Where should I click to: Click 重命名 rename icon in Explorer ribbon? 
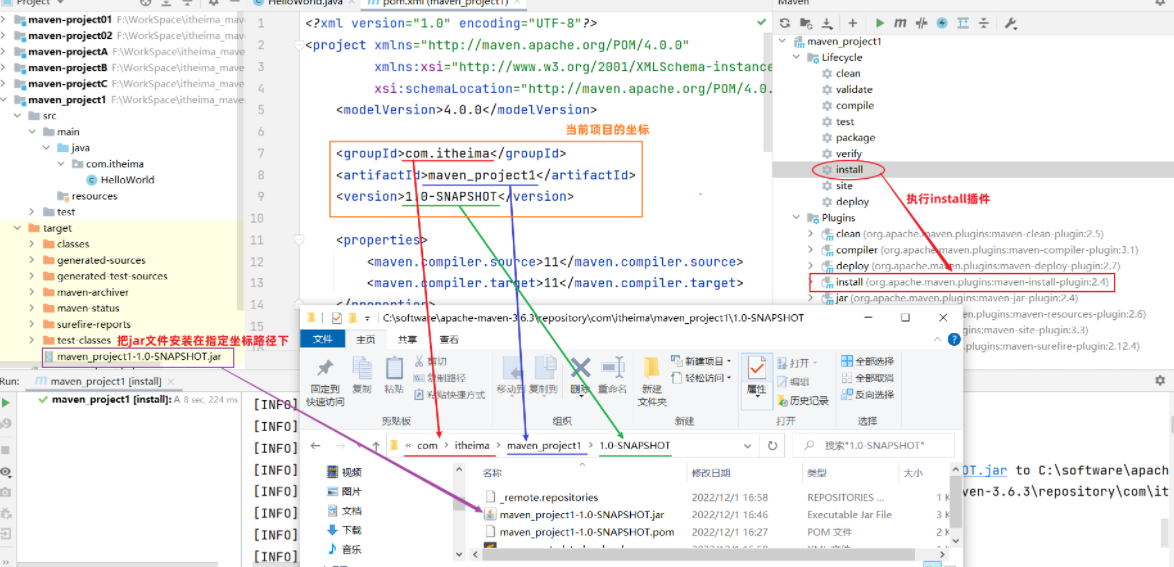point(614,376)
